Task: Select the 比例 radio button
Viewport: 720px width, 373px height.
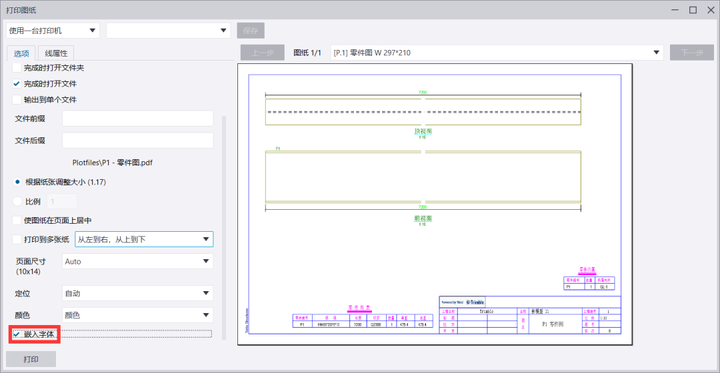Action: pyautogui.click(x=17, y=201)
